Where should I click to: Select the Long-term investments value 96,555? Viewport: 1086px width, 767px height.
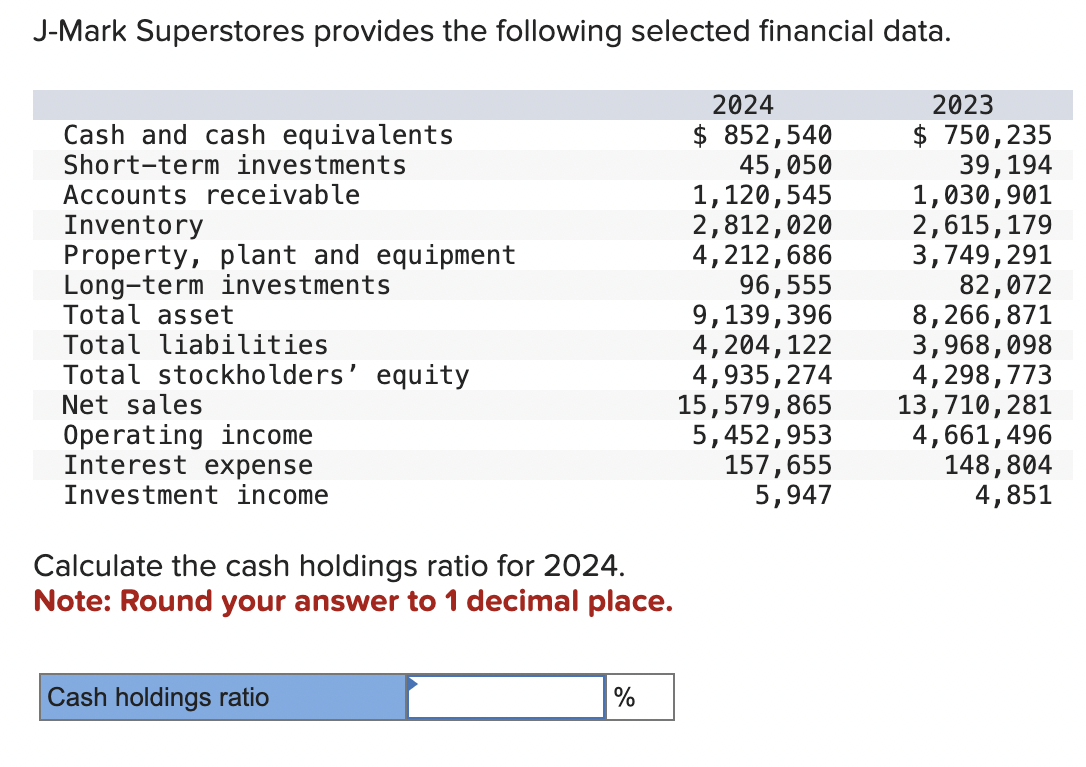pyautogui.click(x=798, y=284)
